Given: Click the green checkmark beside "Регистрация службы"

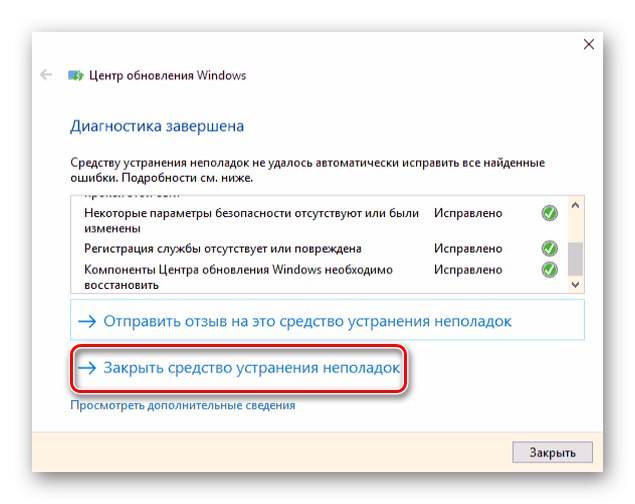Looking at the screenshot, I should pos(550,248).
